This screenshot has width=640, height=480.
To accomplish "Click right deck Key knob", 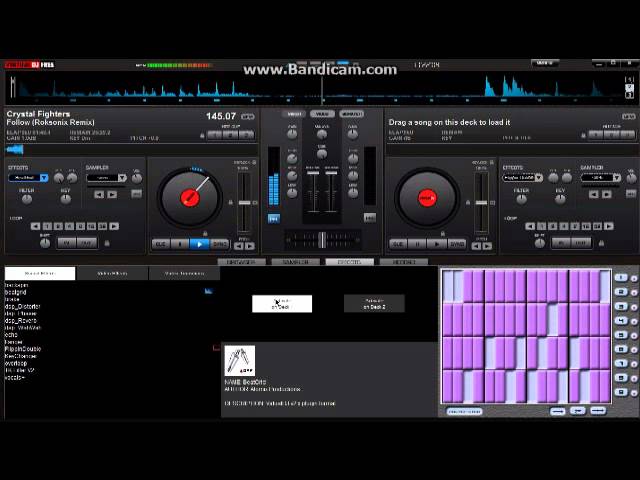I will 560,199.
